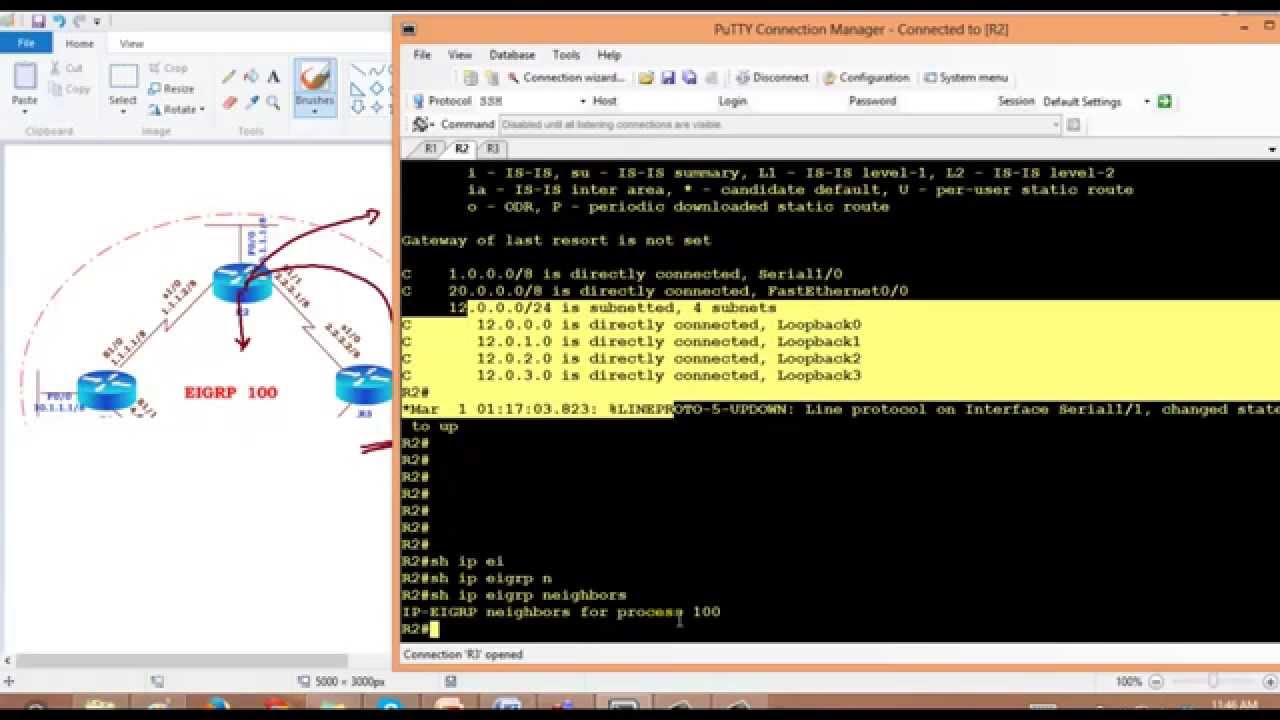Open the Paste dropdown arrow
This screenshot has width=1280, height=720.
(x=25, y=110)
